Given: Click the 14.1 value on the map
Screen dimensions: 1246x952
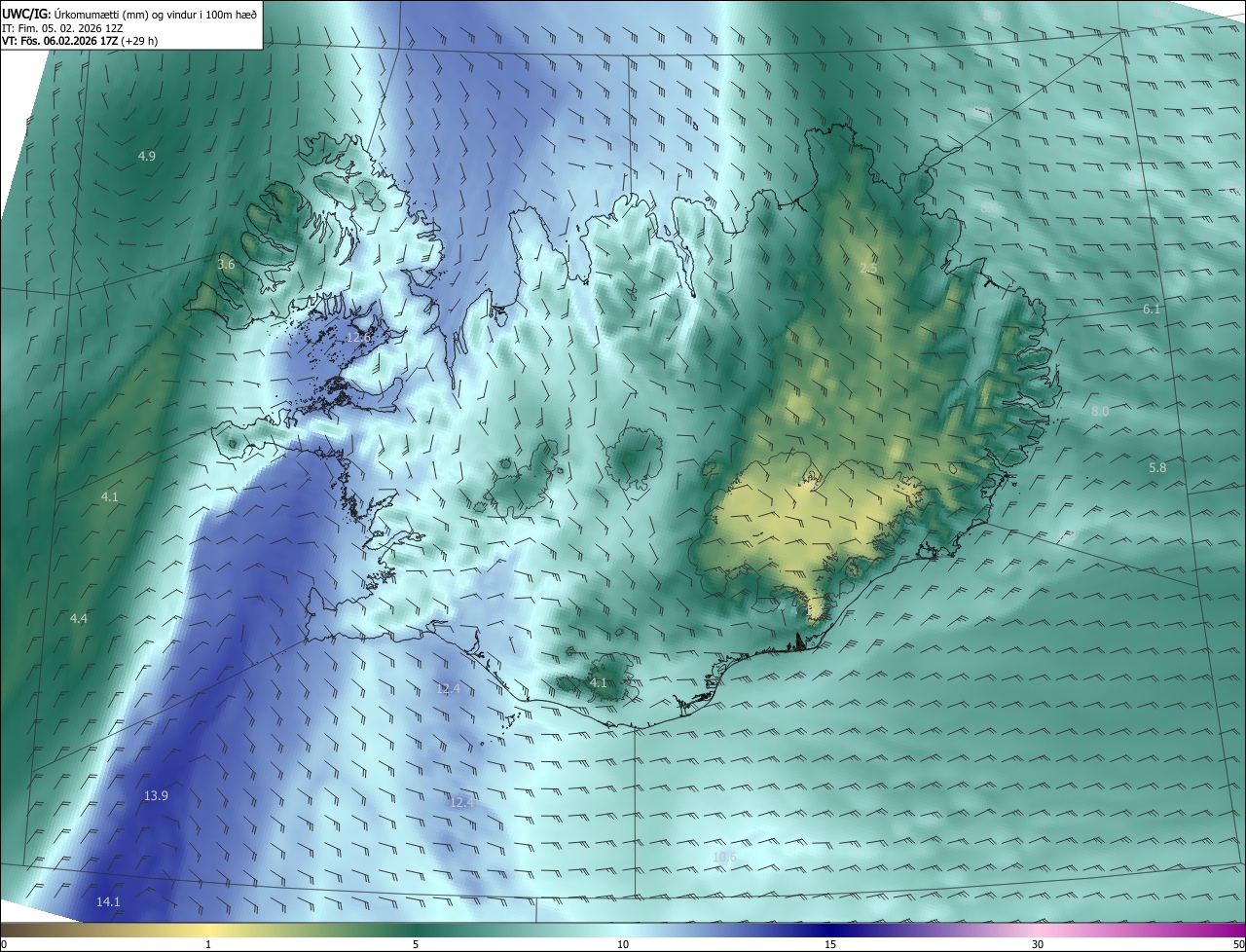Looking at the screenshot, I should (x=108, y=901).
